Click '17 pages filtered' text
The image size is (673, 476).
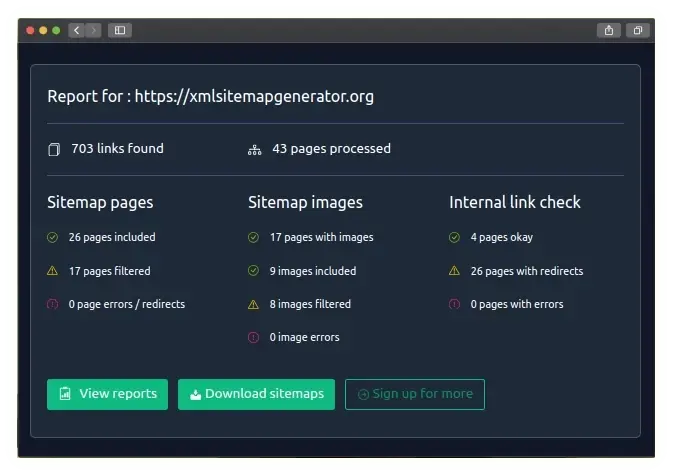pos(109,271)
